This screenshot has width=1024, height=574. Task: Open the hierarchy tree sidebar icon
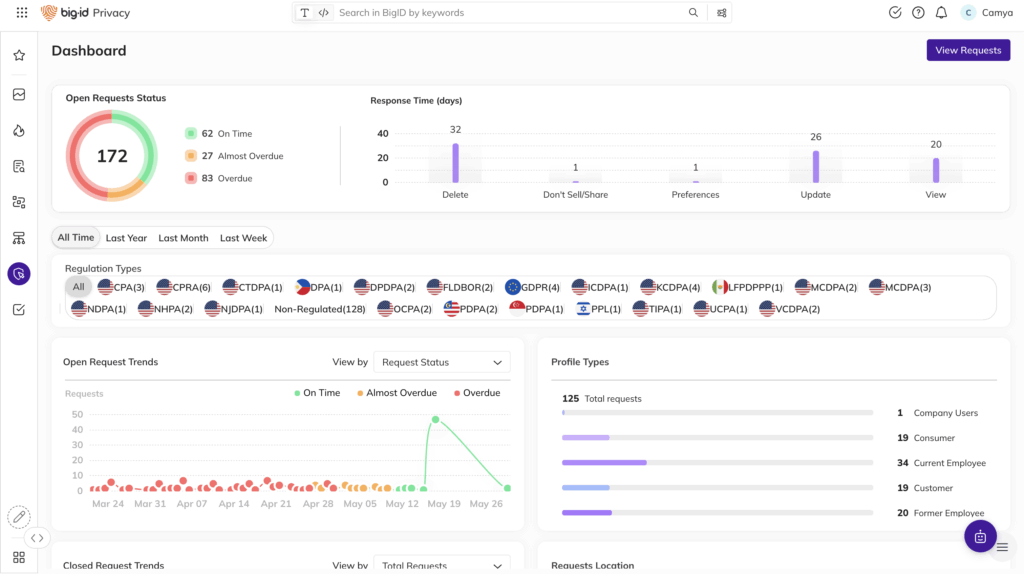click(19, 238)
